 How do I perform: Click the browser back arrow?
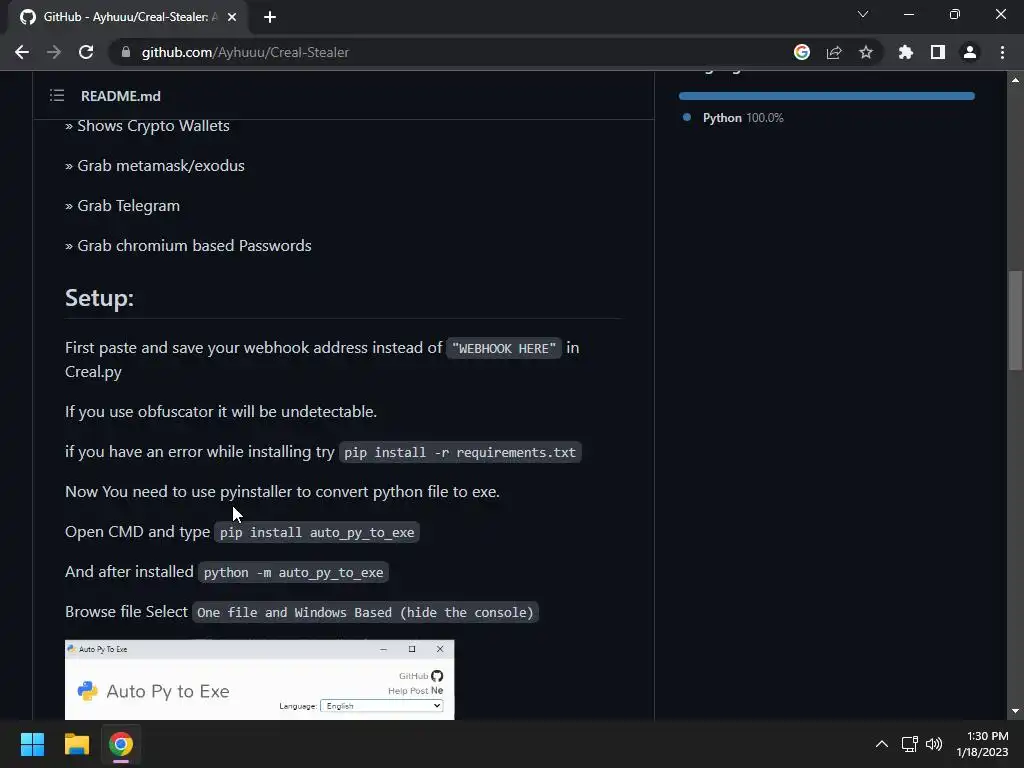22,52
